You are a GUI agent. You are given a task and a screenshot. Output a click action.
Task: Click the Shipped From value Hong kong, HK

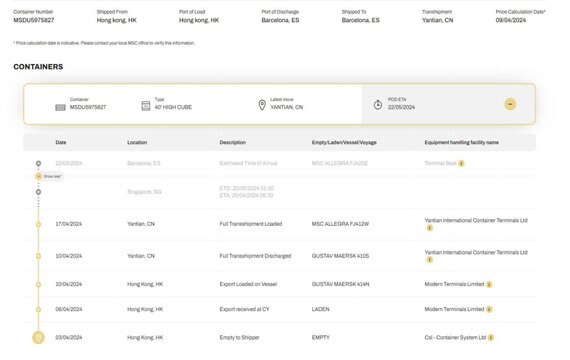[116, 20]
